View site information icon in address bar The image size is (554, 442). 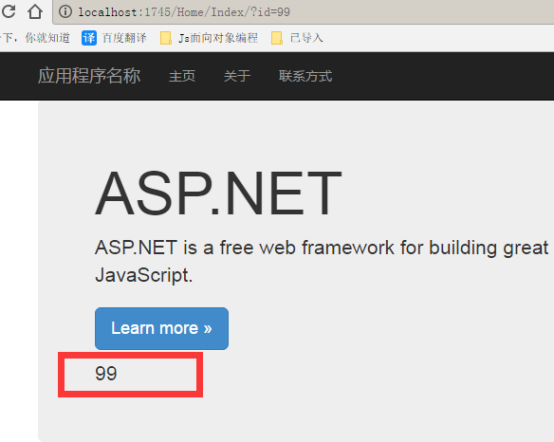point(65,12)
